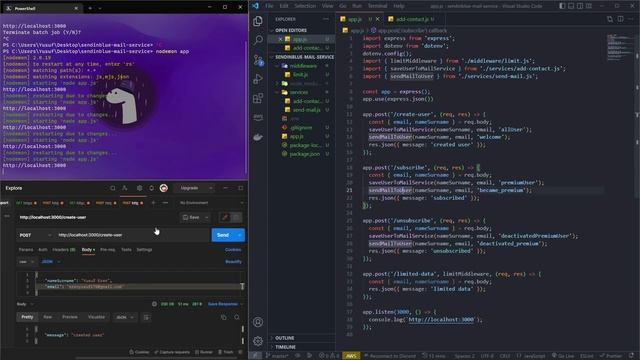This screenshot has height=360, width=640.
Task: Open send-mail.js in the services folder
Action: coord(306,110)
